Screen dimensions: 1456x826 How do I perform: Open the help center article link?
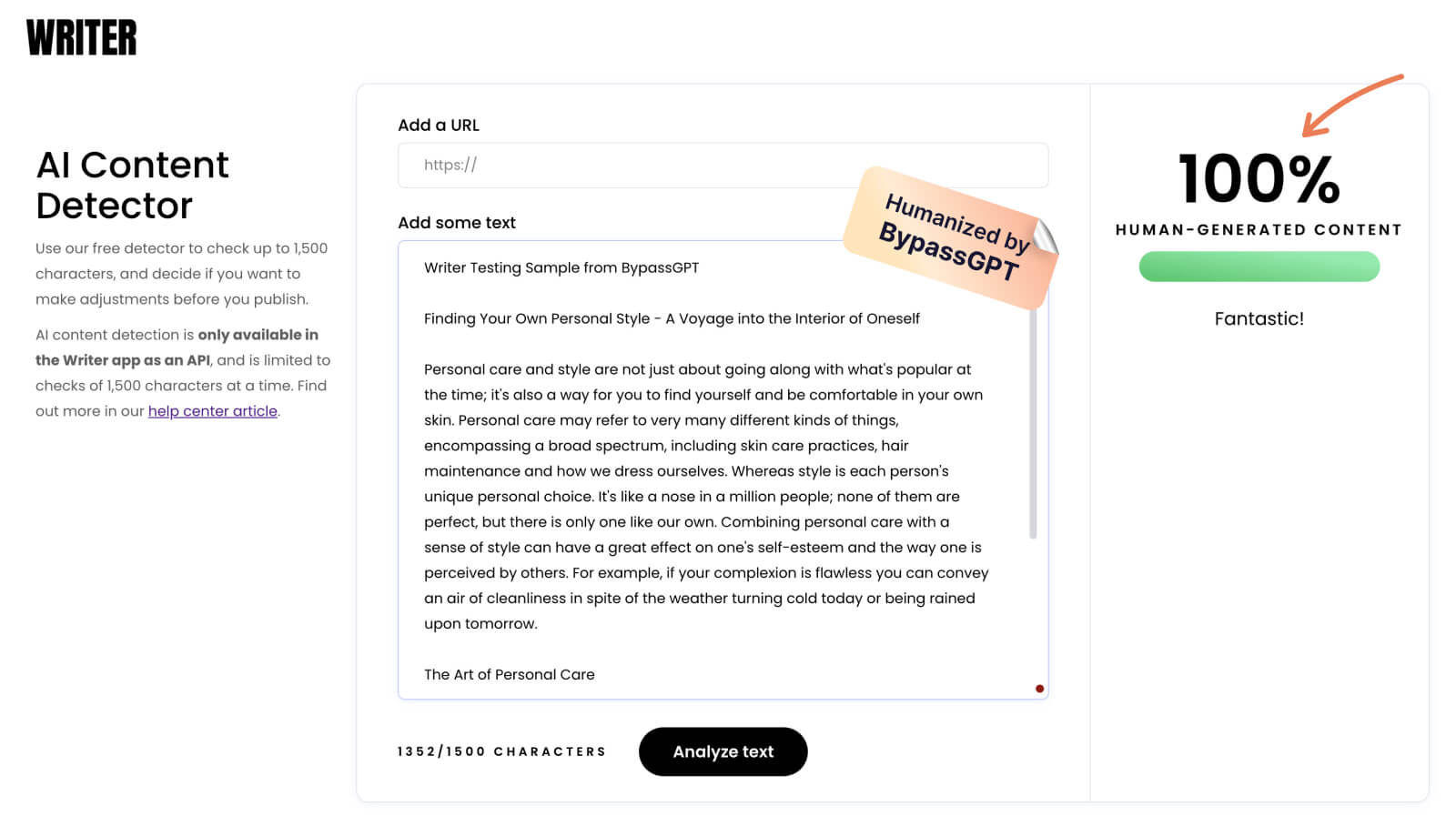213,411
